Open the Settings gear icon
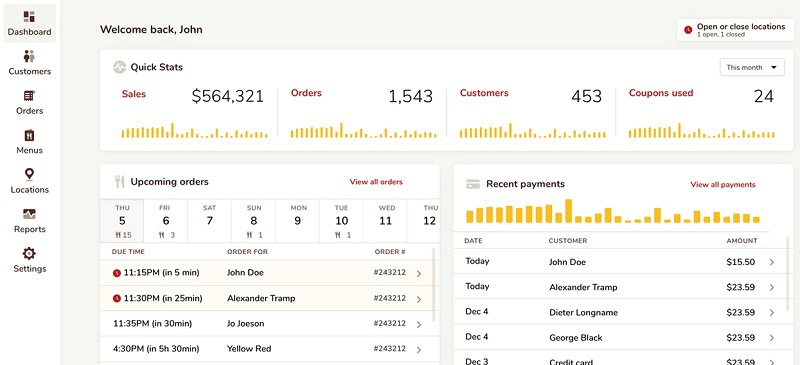This screenshot has height=365, width=800. [x=29, y=254]
